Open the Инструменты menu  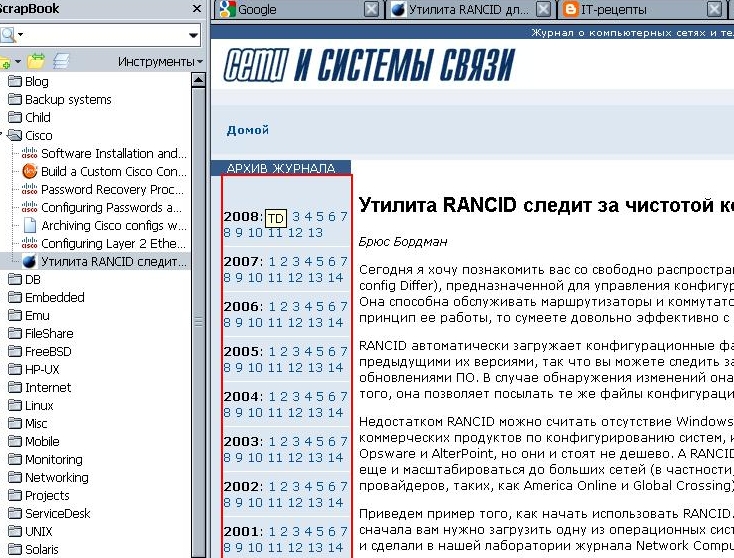(x=160, y=62)
